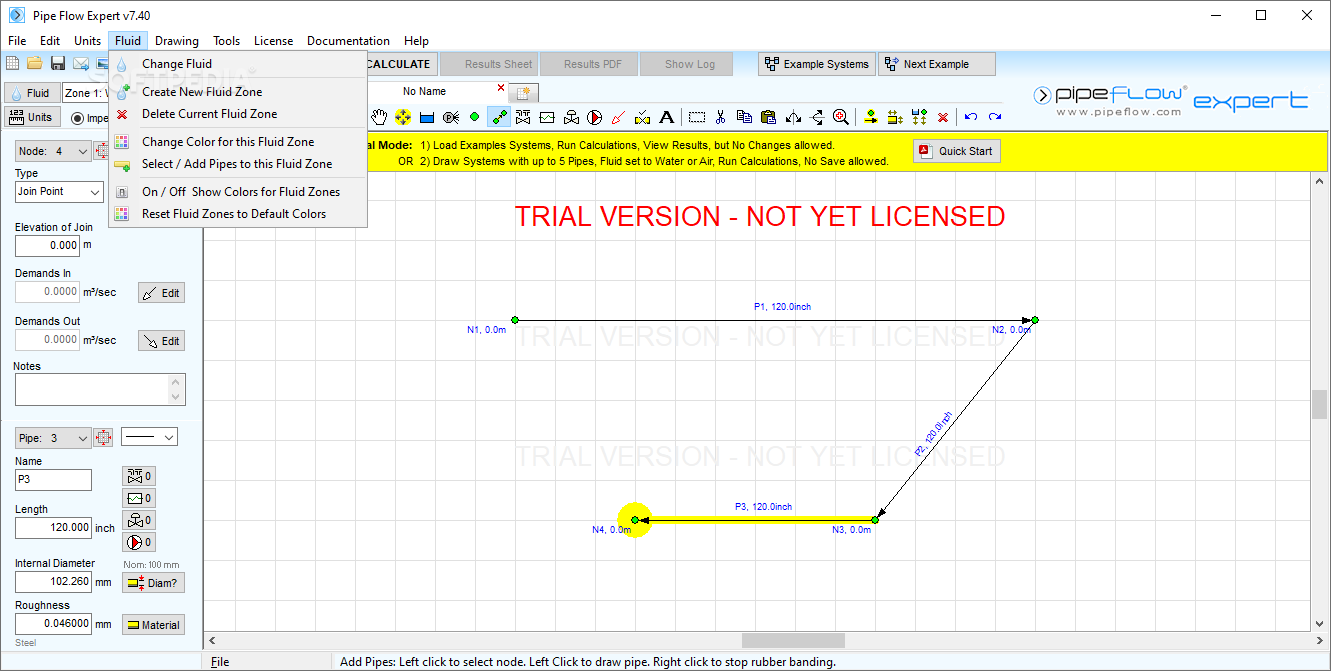The height and width of the screenshot is (671, 1331).
Task: Open the Pipe number dropdown
Action: 52,438
